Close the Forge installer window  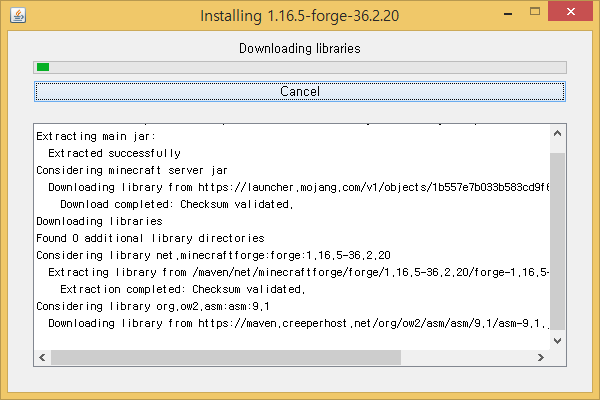[x=570, y=11]
